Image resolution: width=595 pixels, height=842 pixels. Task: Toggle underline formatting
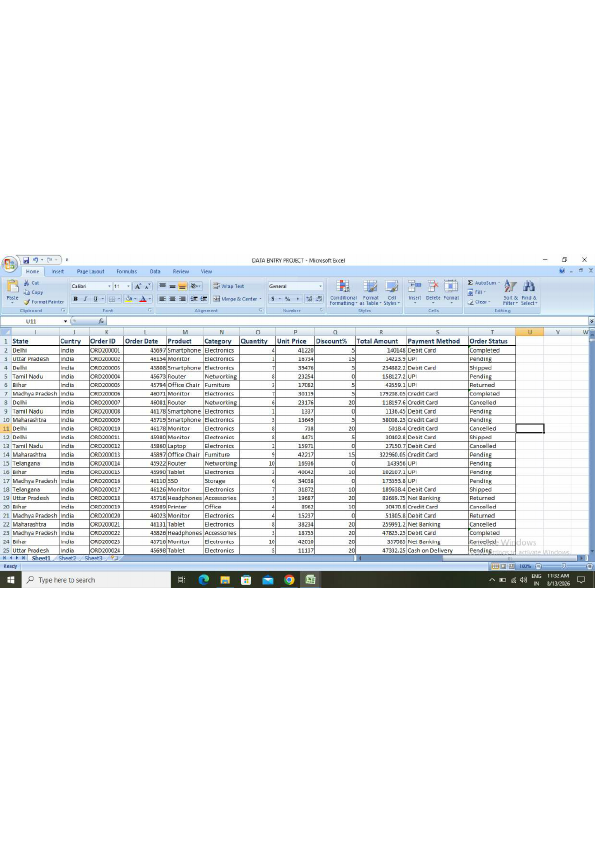point(95,299)
